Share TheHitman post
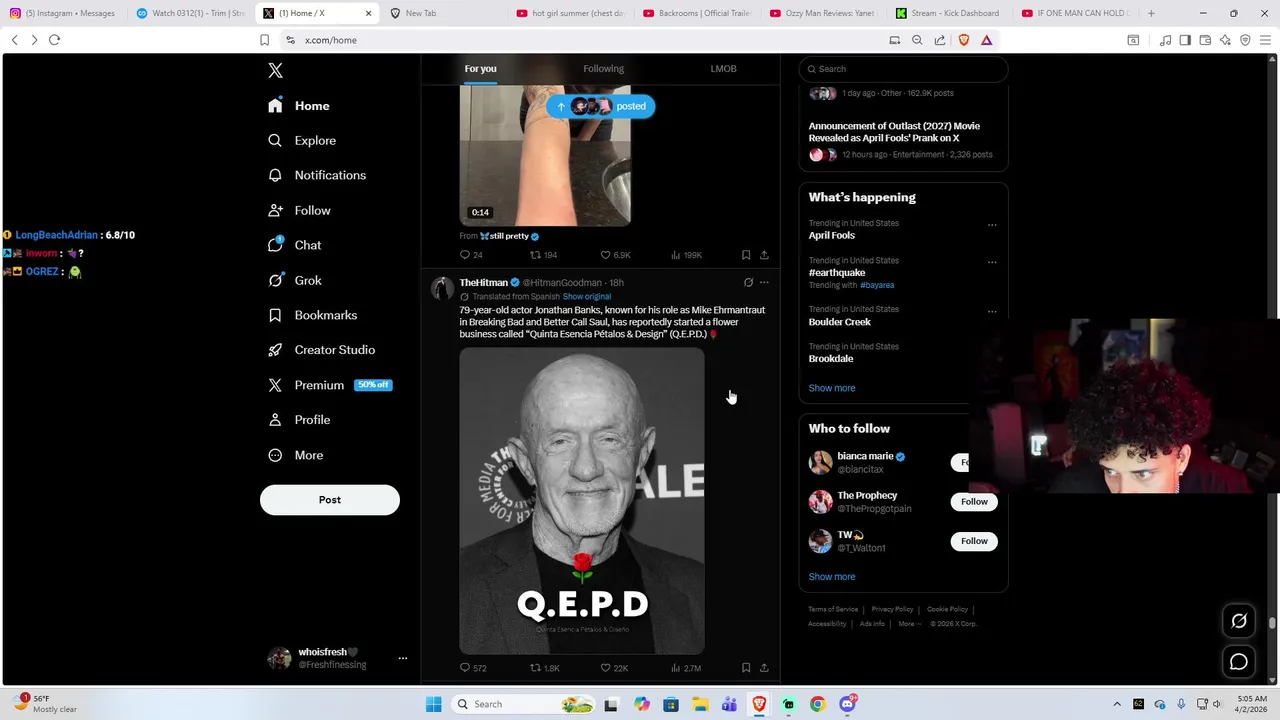This screenshot has width=1280, height=720. pyautogui.click(x=764, y=668)
